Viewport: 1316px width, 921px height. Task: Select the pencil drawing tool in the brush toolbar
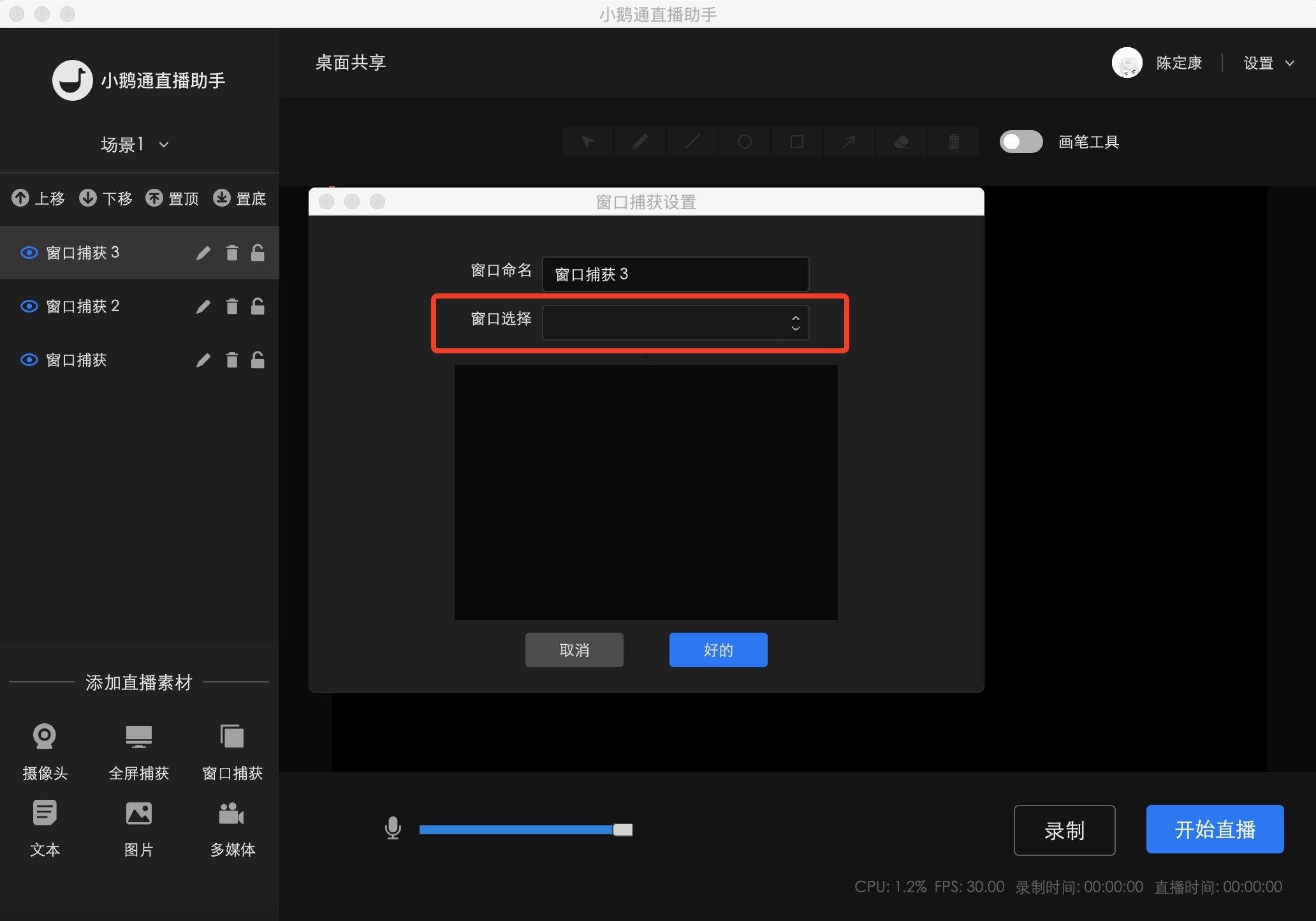pos(640,142)
